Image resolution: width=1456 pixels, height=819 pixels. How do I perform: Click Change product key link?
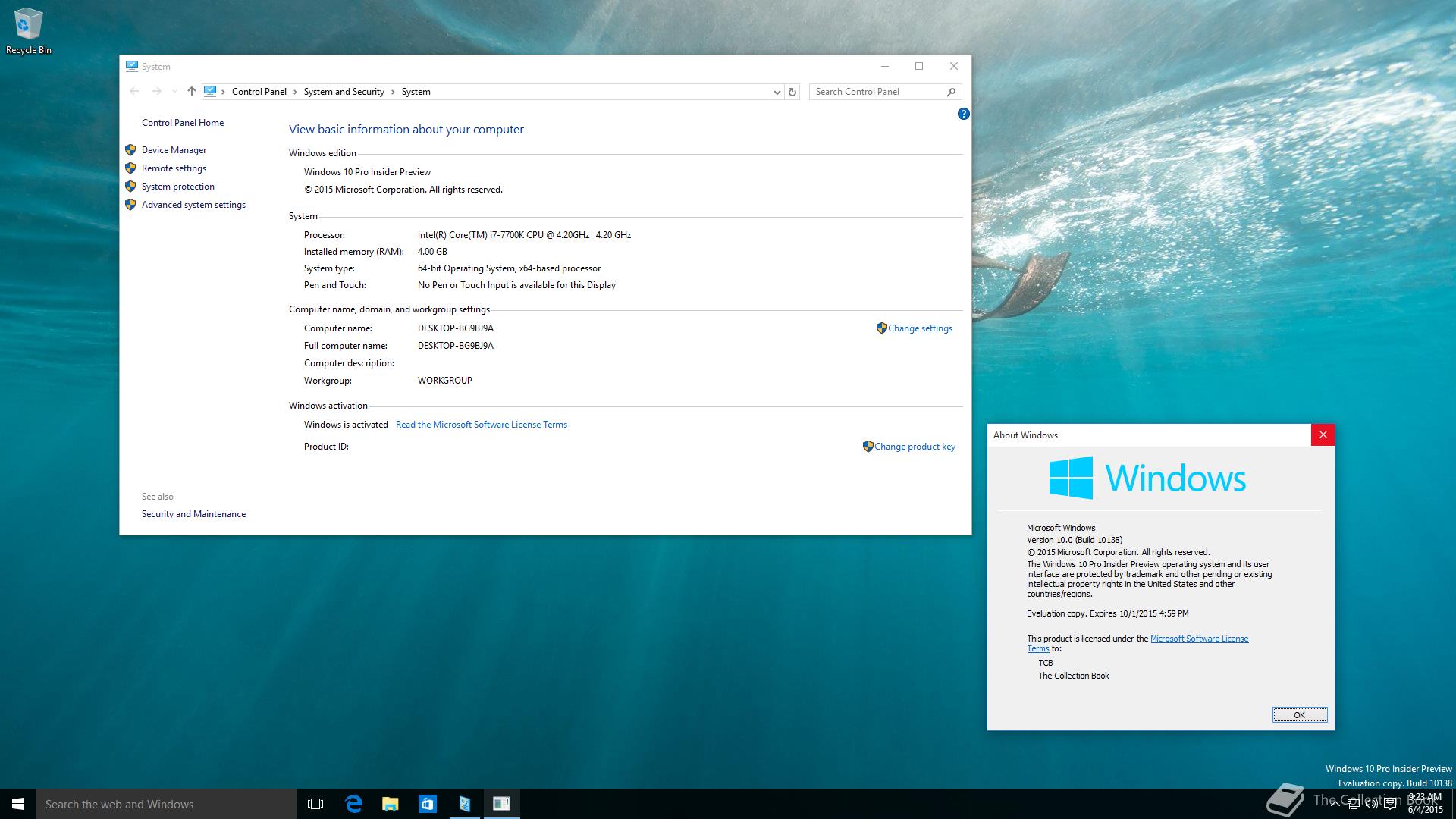click(x=915, y=447)
